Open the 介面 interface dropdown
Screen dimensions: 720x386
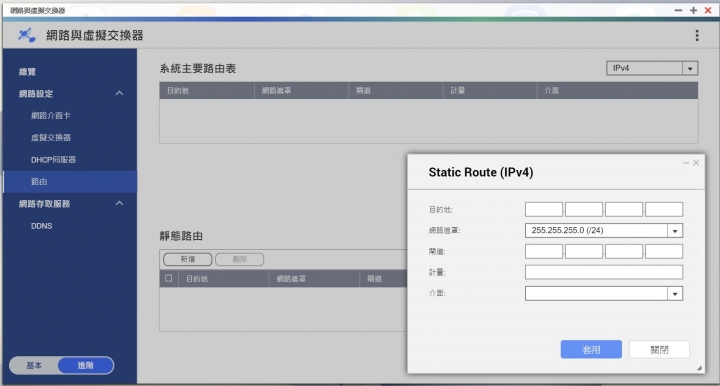coord(604,293)
